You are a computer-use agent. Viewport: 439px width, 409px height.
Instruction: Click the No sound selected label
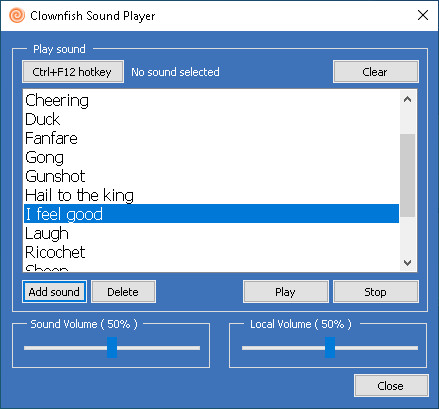pos(175,72)
